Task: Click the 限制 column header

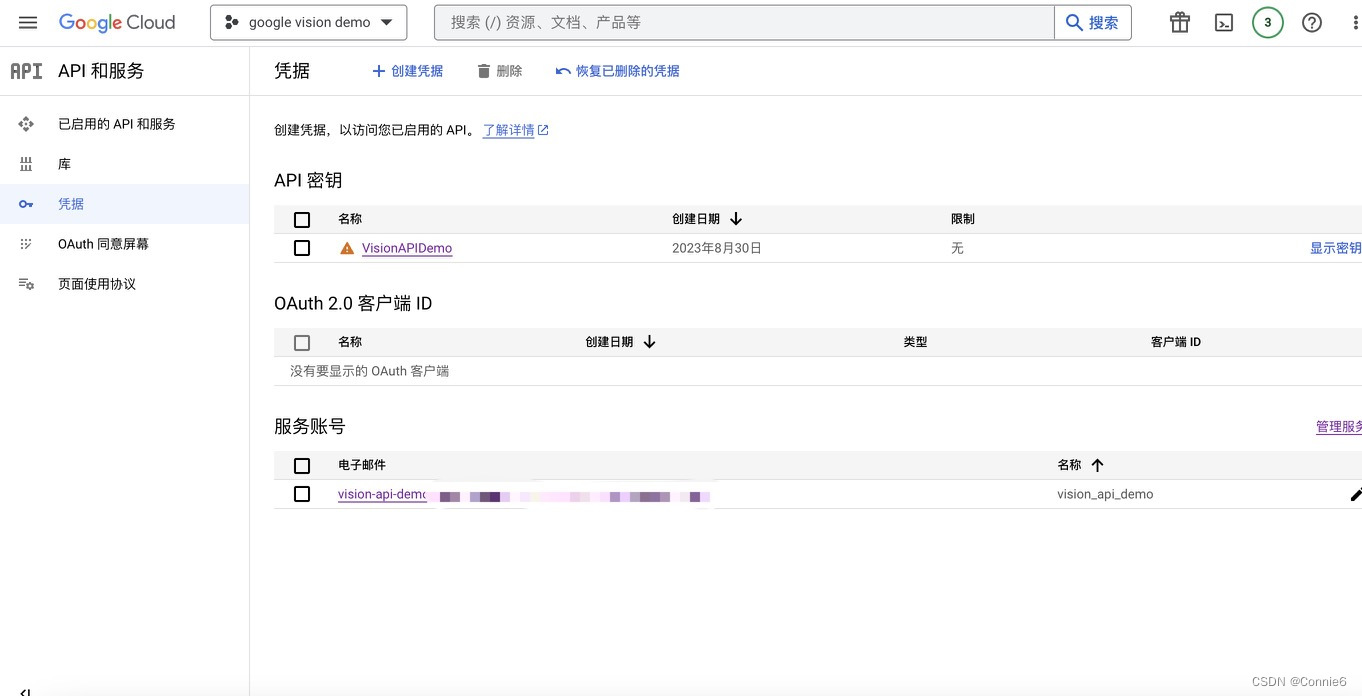Action: (x=963, y=219)
